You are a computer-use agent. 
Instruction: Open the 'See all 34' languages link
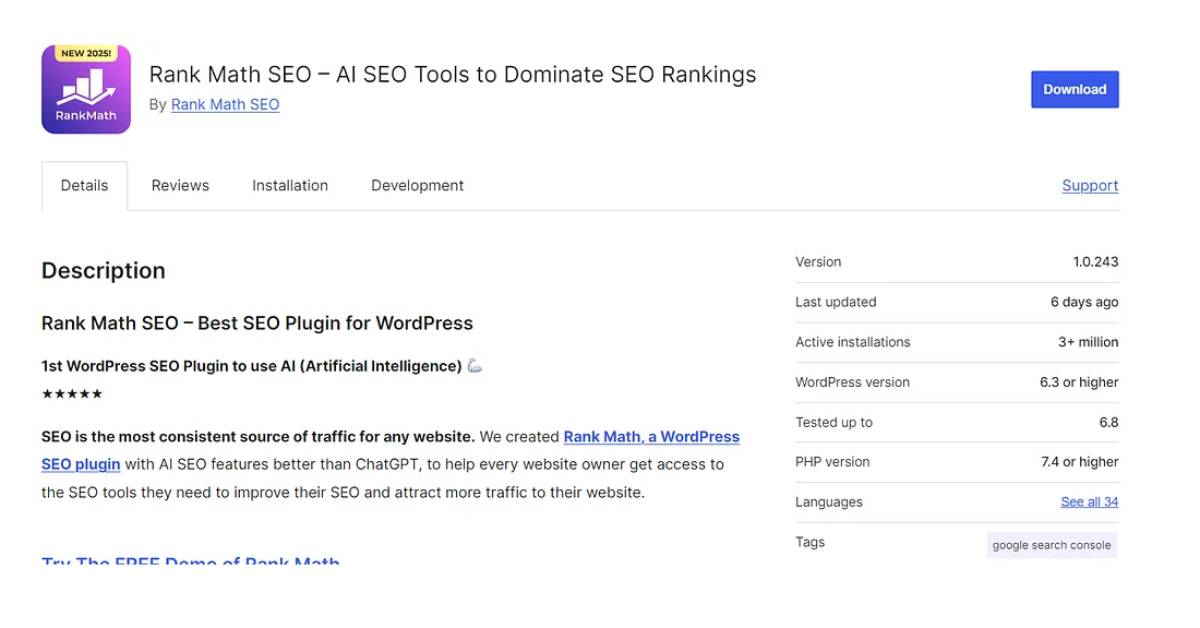[x=1089, y=502]
